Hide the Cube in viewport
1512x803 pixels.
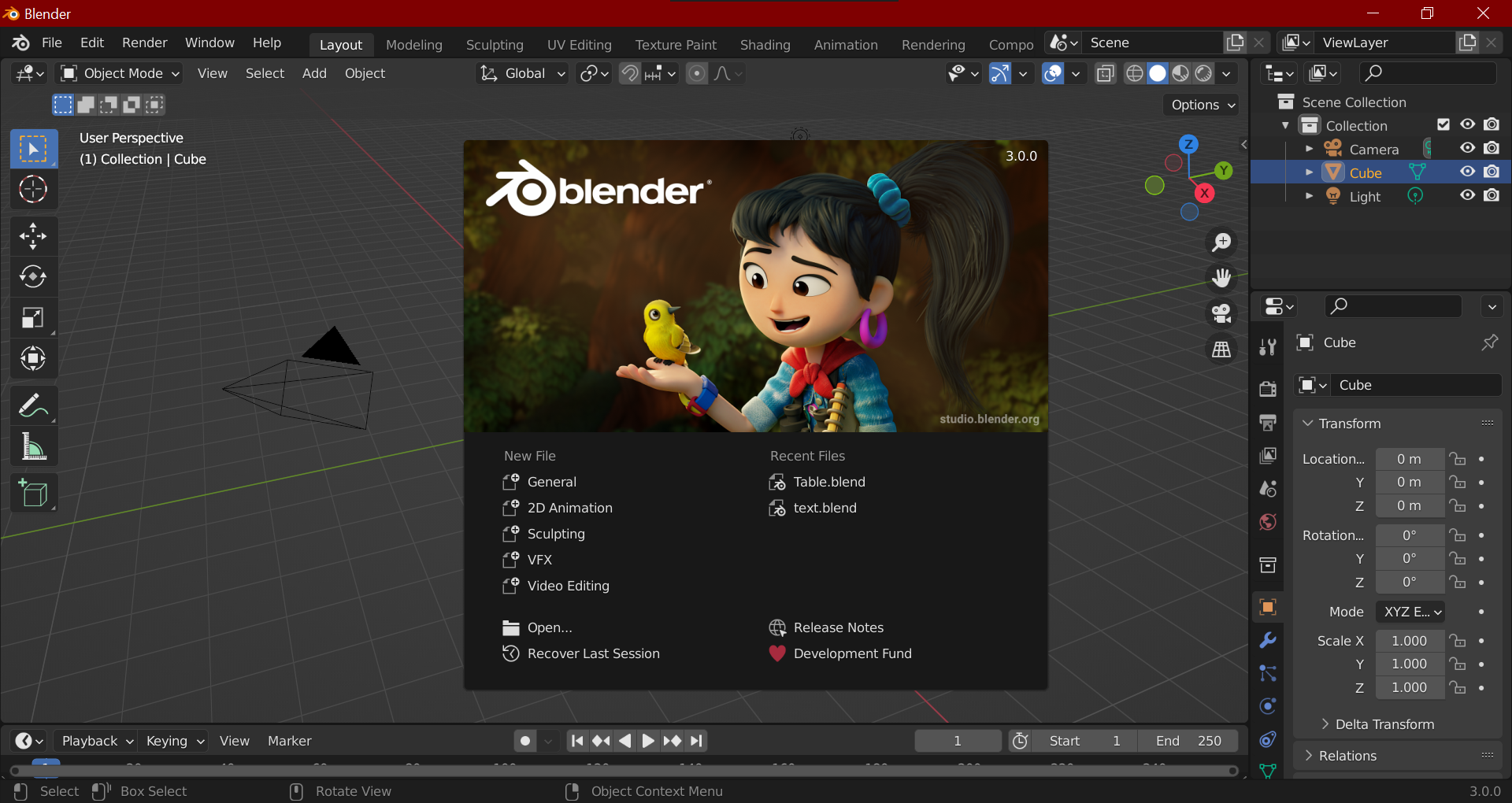tap(1467, 172)
